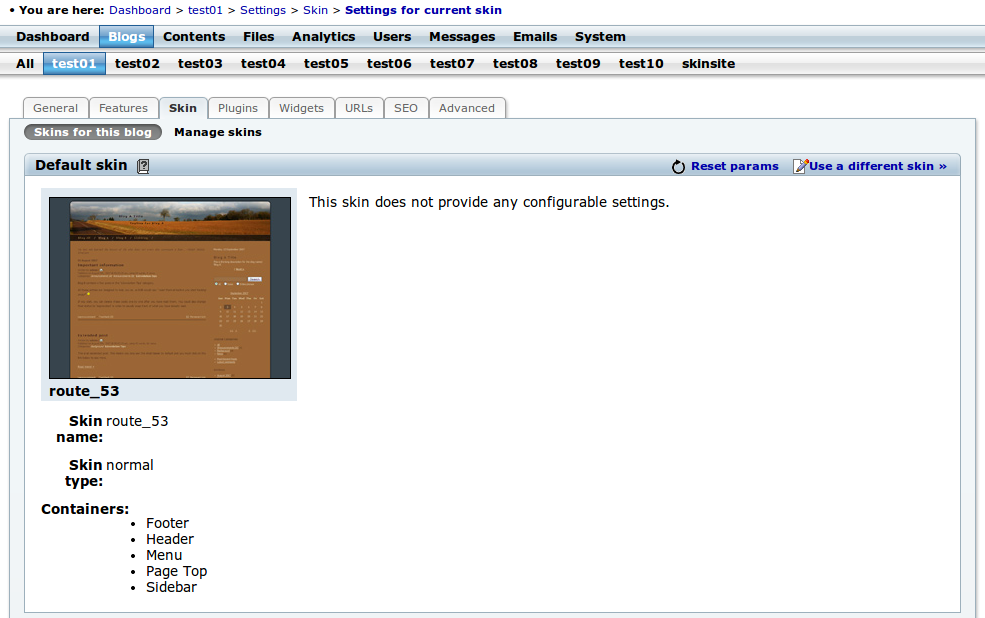Open the SEO tab

[x=406, y=108]
